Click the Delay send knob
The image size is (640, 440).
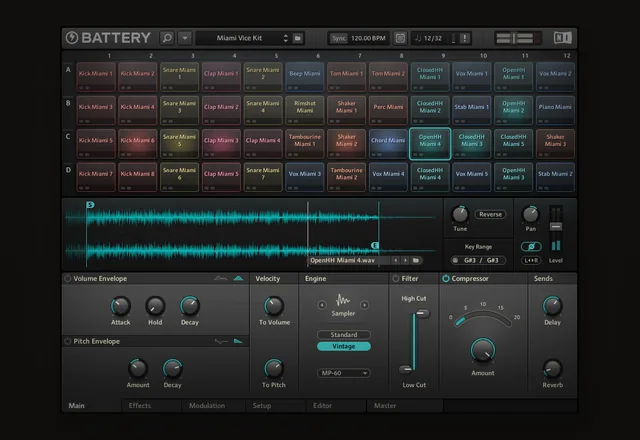(552, 306)
